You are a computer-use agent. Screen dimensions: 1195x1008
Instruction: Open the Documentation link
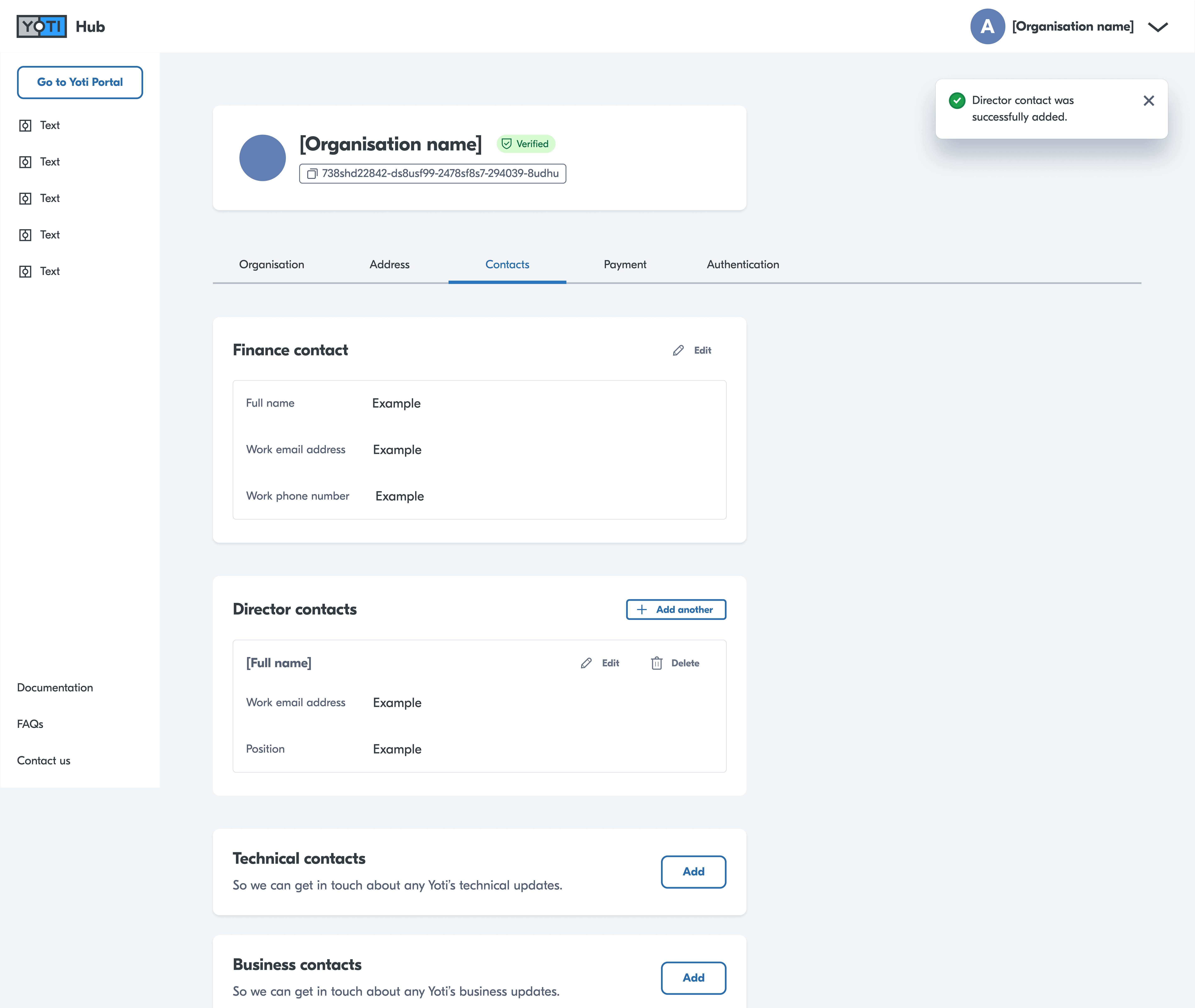(x=55, y=687)
